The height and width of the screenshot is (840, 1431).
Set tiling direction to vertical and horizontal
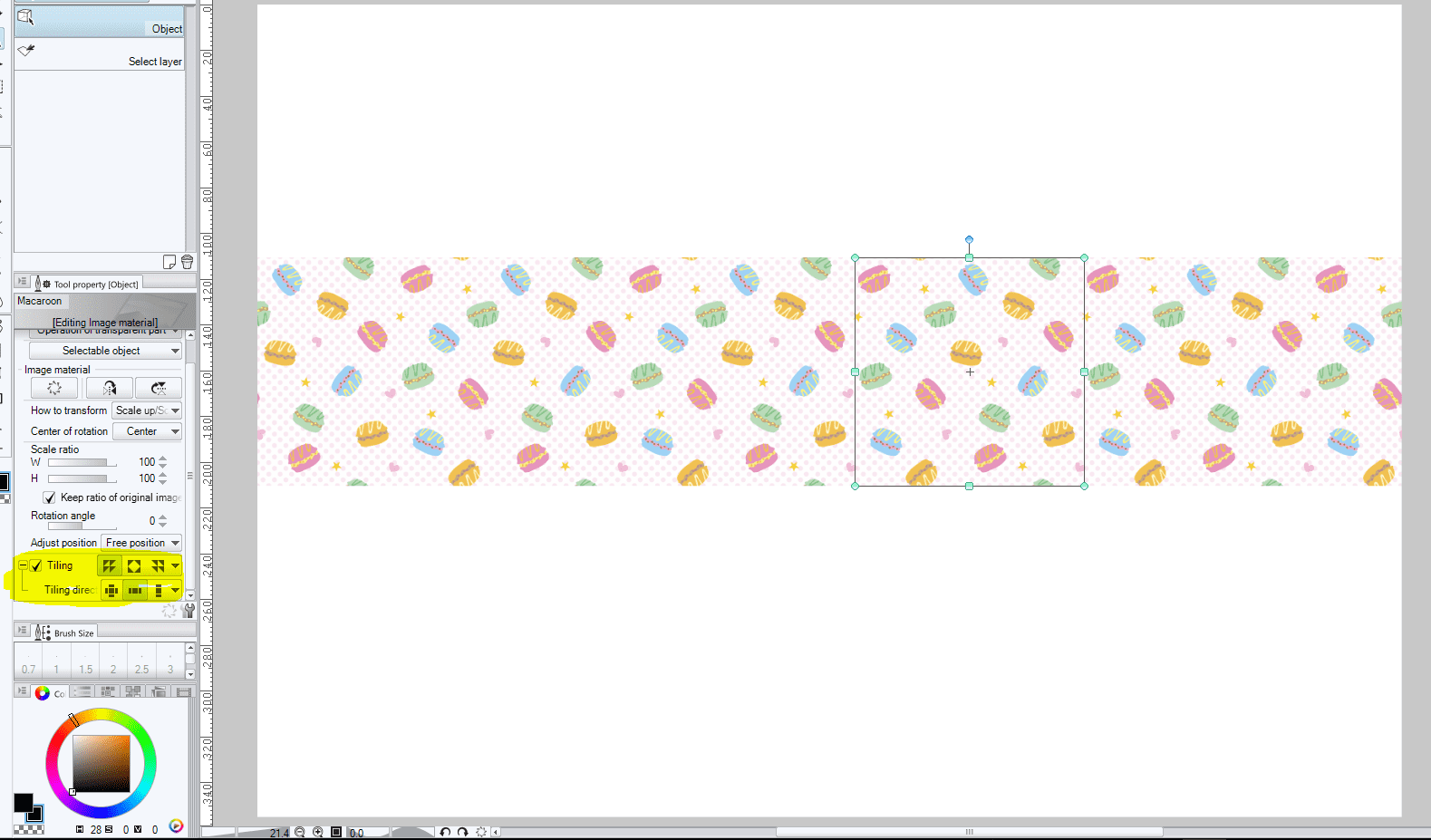click(x=111, y=590)
